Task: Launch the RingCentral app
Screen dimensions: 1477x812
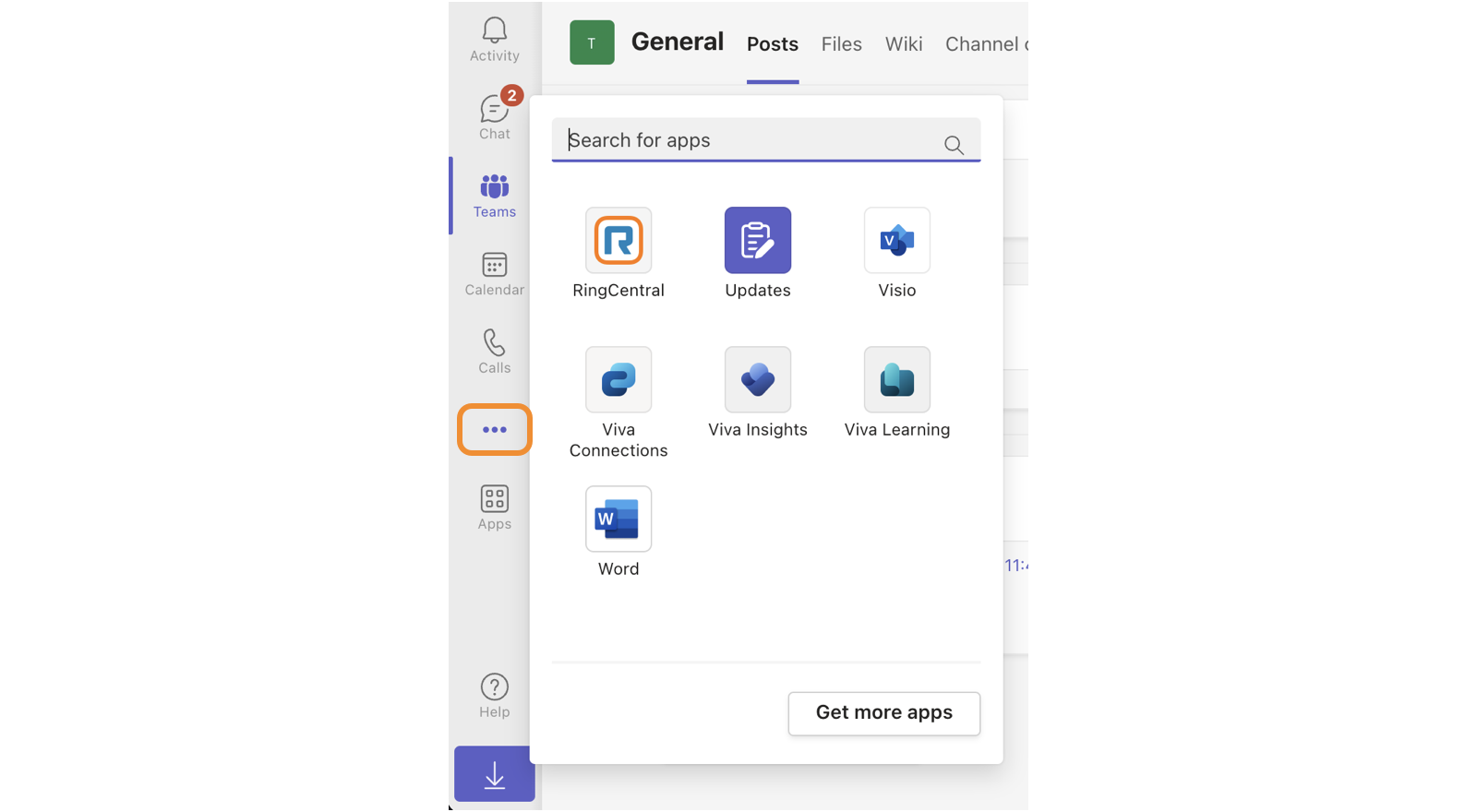Action: 618,240
